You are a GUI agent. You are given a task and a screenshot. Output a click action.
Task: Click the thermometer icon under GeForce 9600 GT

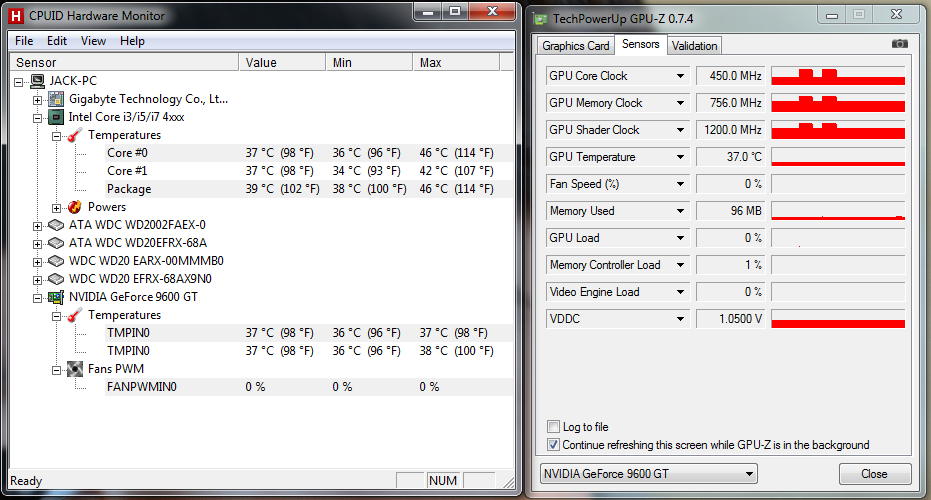[x=75, y=315]
